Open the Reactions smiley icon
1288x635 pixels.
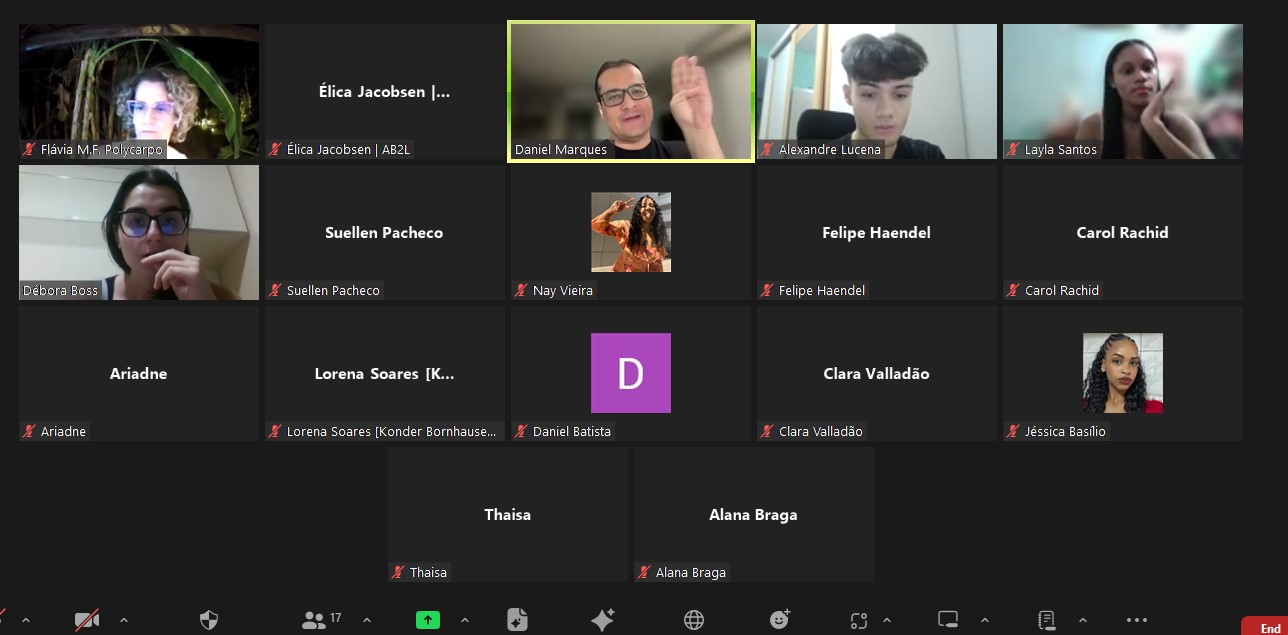coord(780,620)
